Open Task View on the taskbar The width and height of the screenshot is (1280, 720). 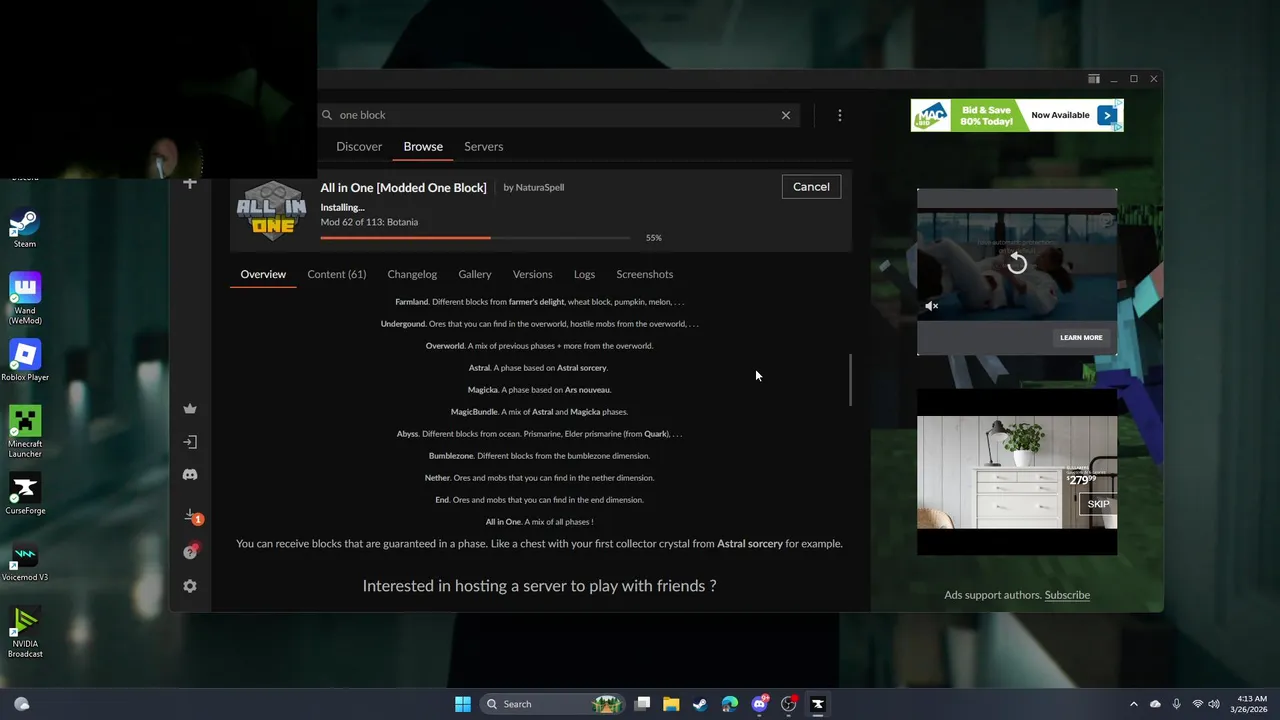click(643, 704)
